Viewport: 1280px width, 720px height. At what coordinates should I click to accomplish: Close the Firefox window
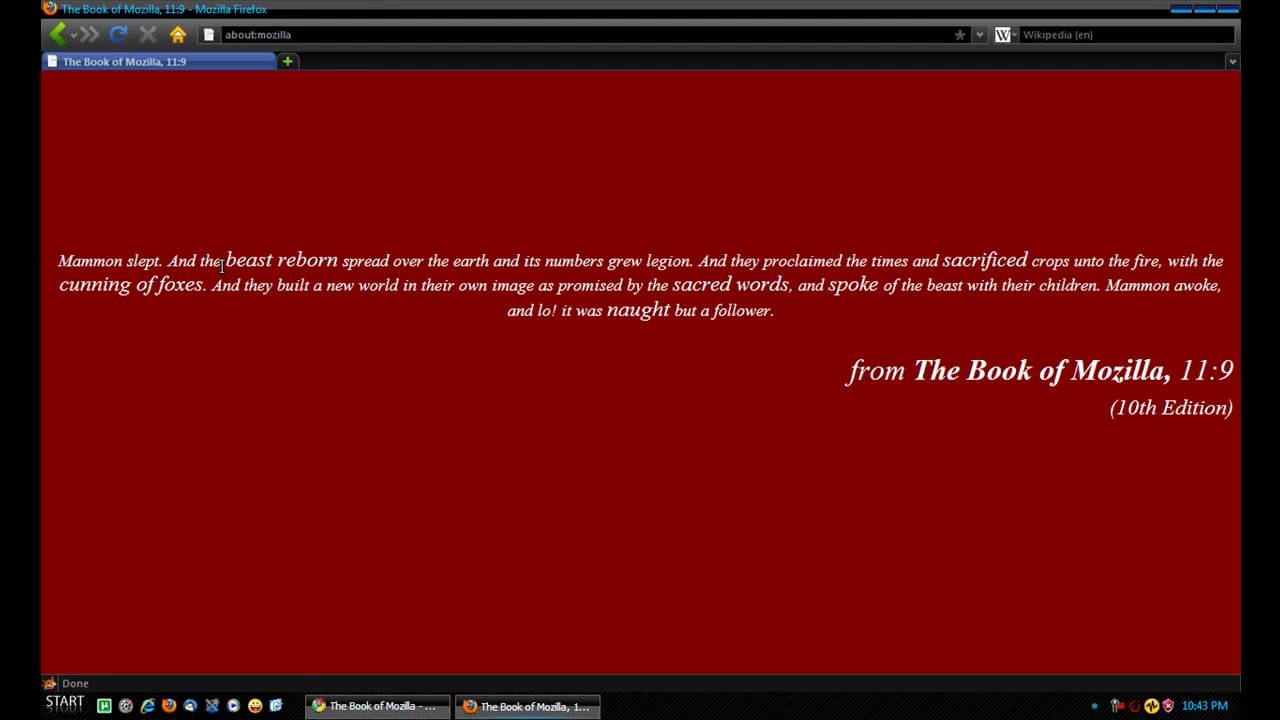tap(1229, 8)
